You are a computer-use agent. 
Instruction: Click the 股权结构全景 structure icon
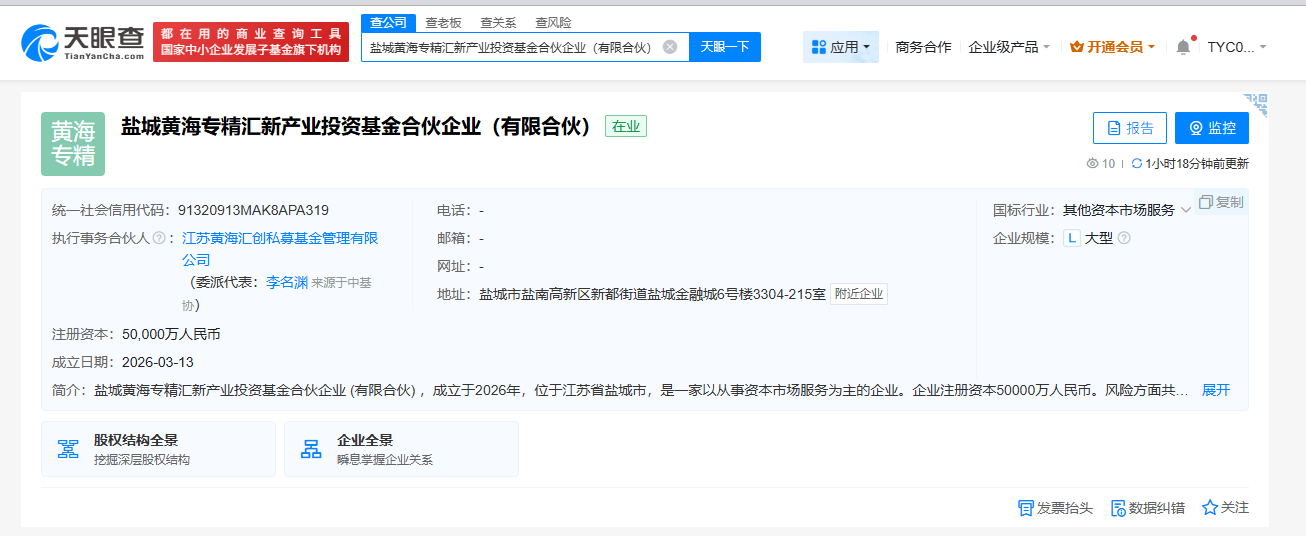68,449
